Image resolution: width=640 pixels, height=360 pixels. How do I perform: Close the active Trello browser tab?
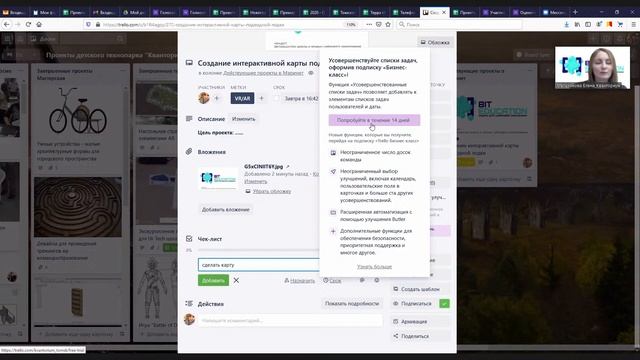(444, 13)
